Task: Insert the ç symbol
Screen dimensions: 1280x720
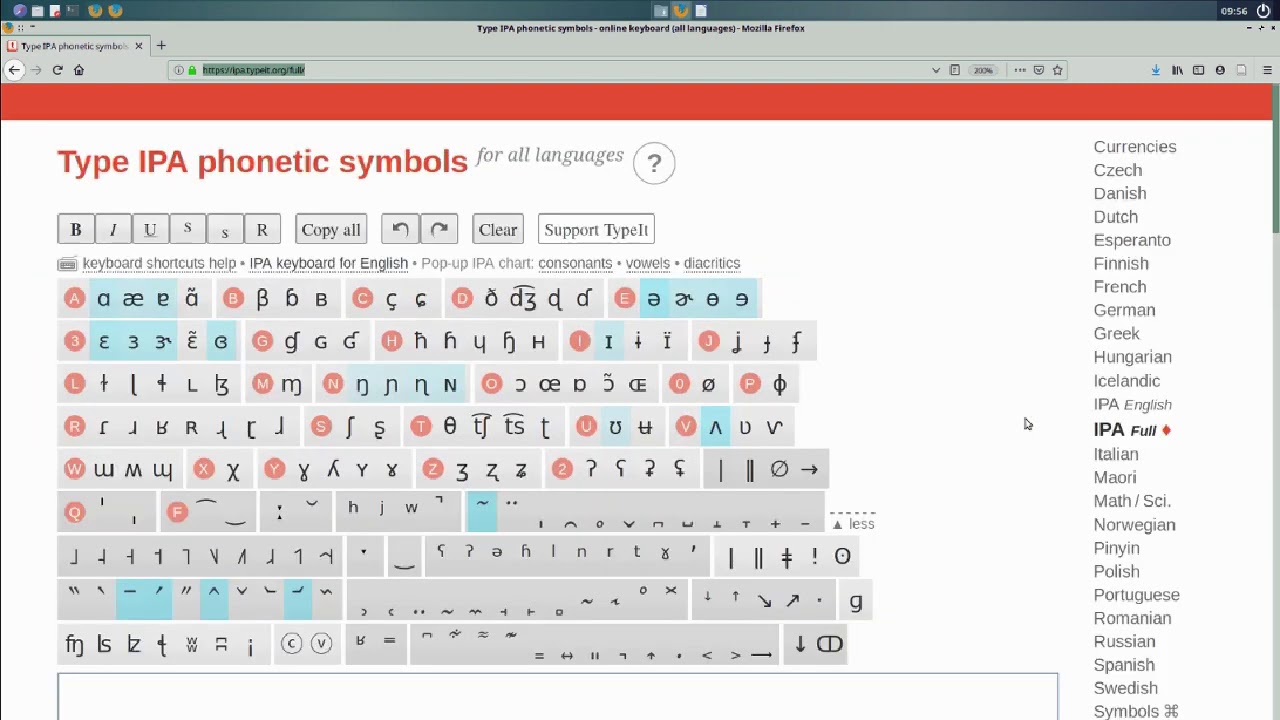Action: click(x=391, y=299)
